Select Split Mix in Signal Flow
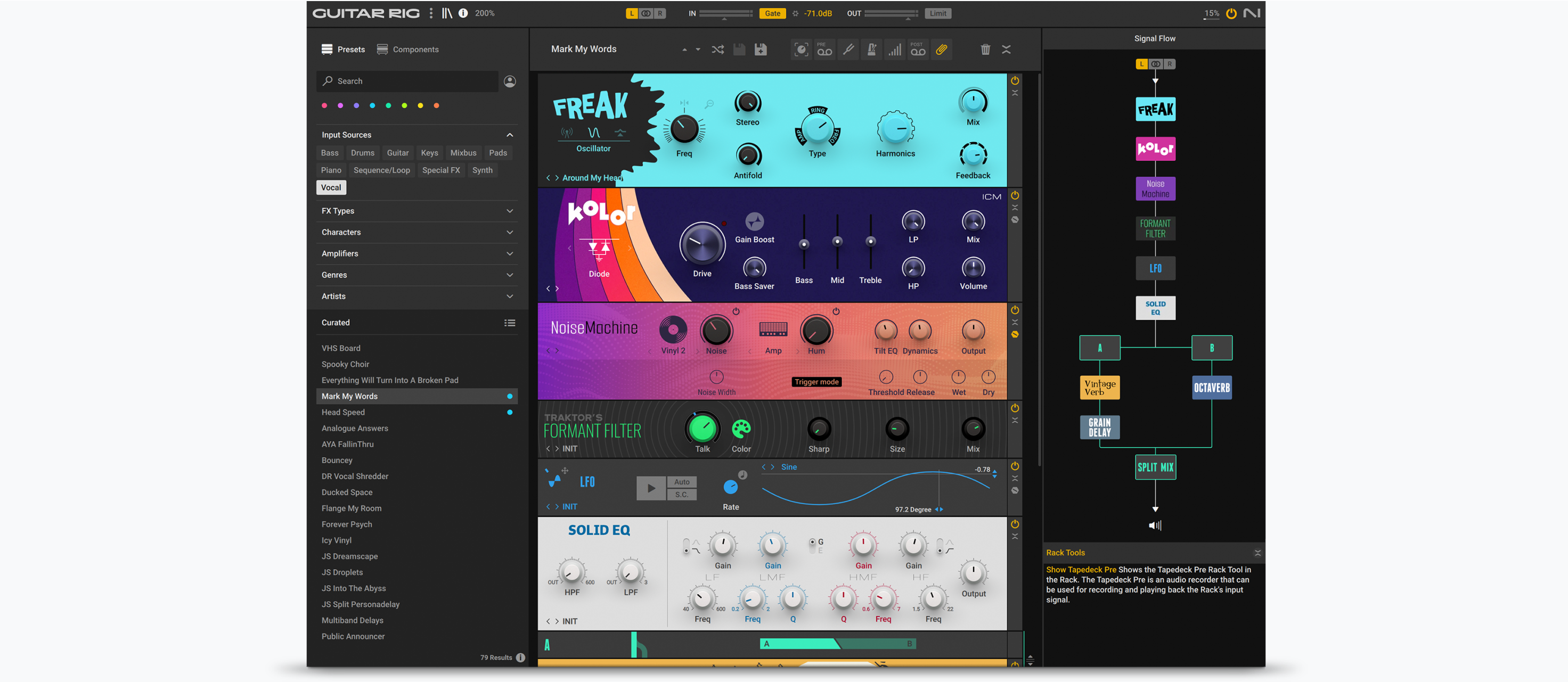Screen dimensions: 1568x682 pos(1155,467)
